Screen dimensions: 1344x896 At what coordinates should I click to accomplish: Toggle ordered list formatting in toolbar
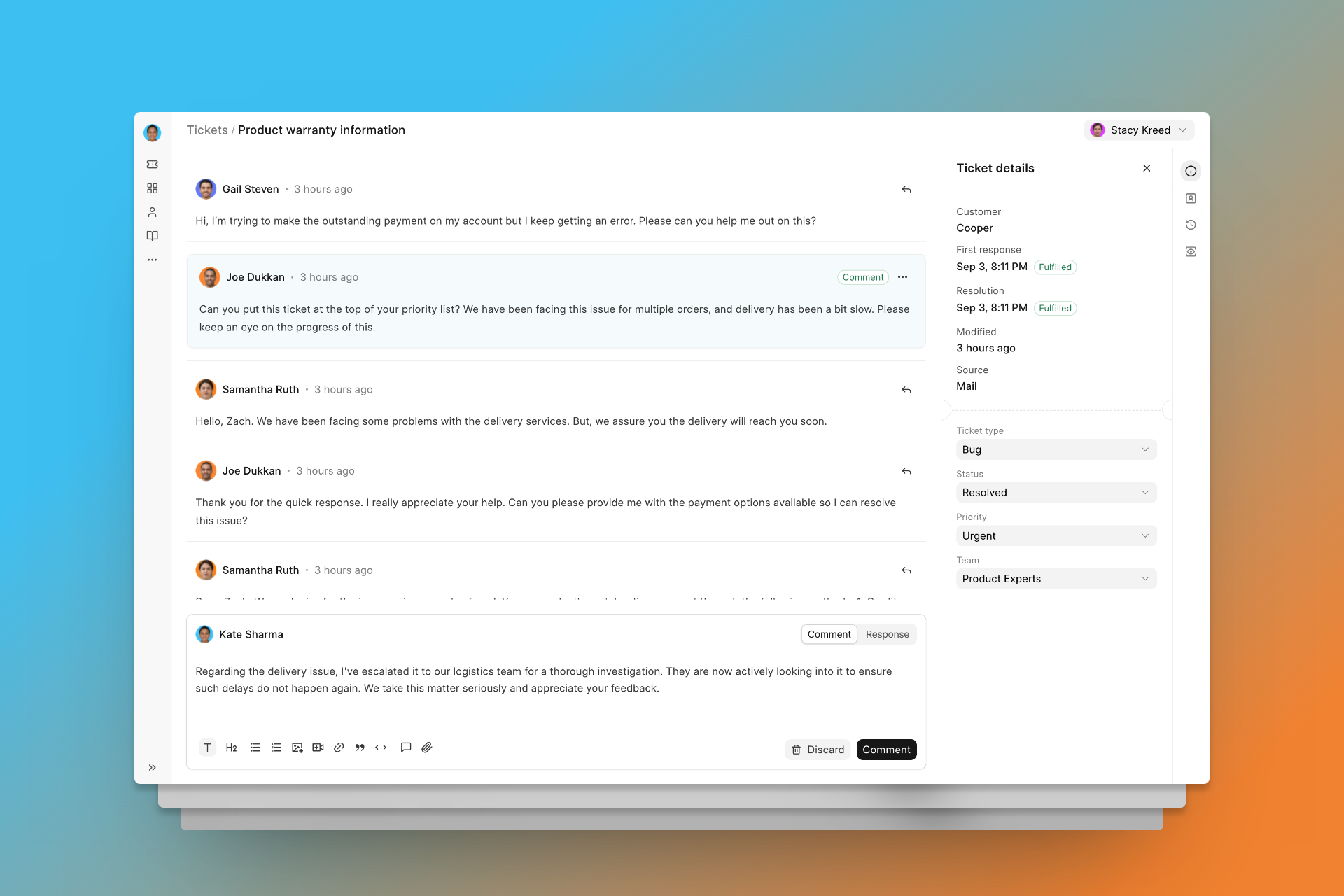pos(278,747)
